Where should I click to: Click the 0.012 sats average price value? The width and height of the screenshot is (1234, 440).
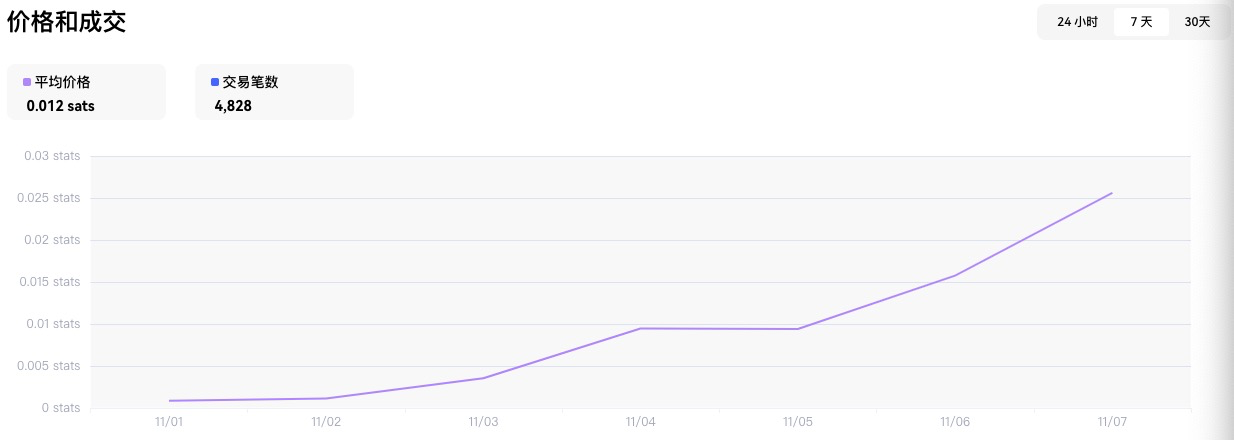tap(61, 105)
